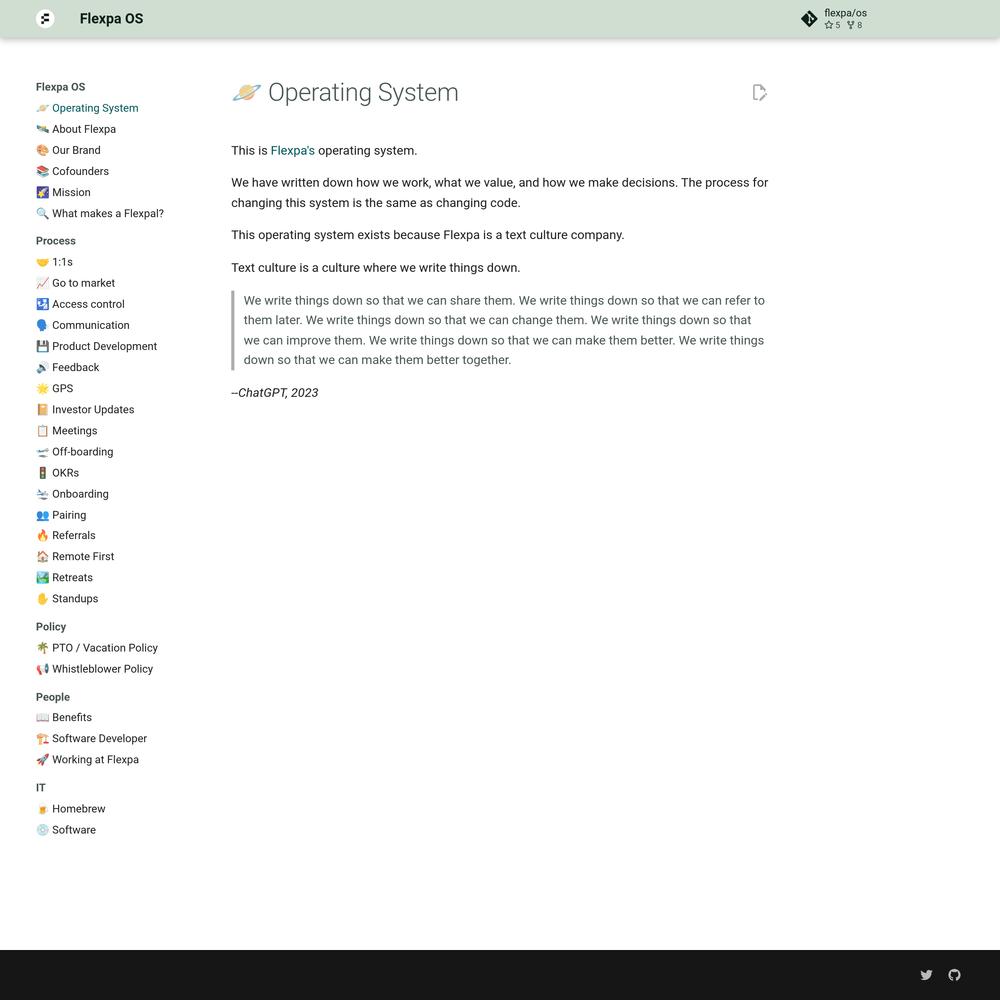The image size is (1000, 1000).
Task: Follow the Flexpa's hyperlink in text
Action: 292,151
